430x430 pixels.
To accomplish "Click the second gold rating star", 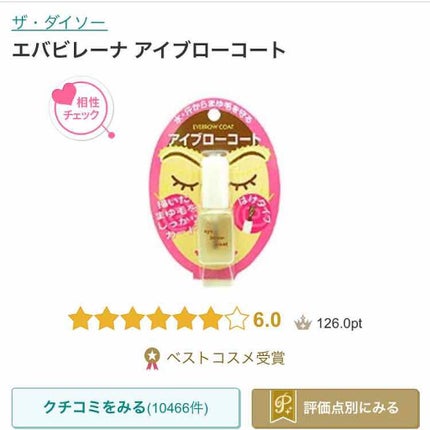I will (x=107, y=319).
